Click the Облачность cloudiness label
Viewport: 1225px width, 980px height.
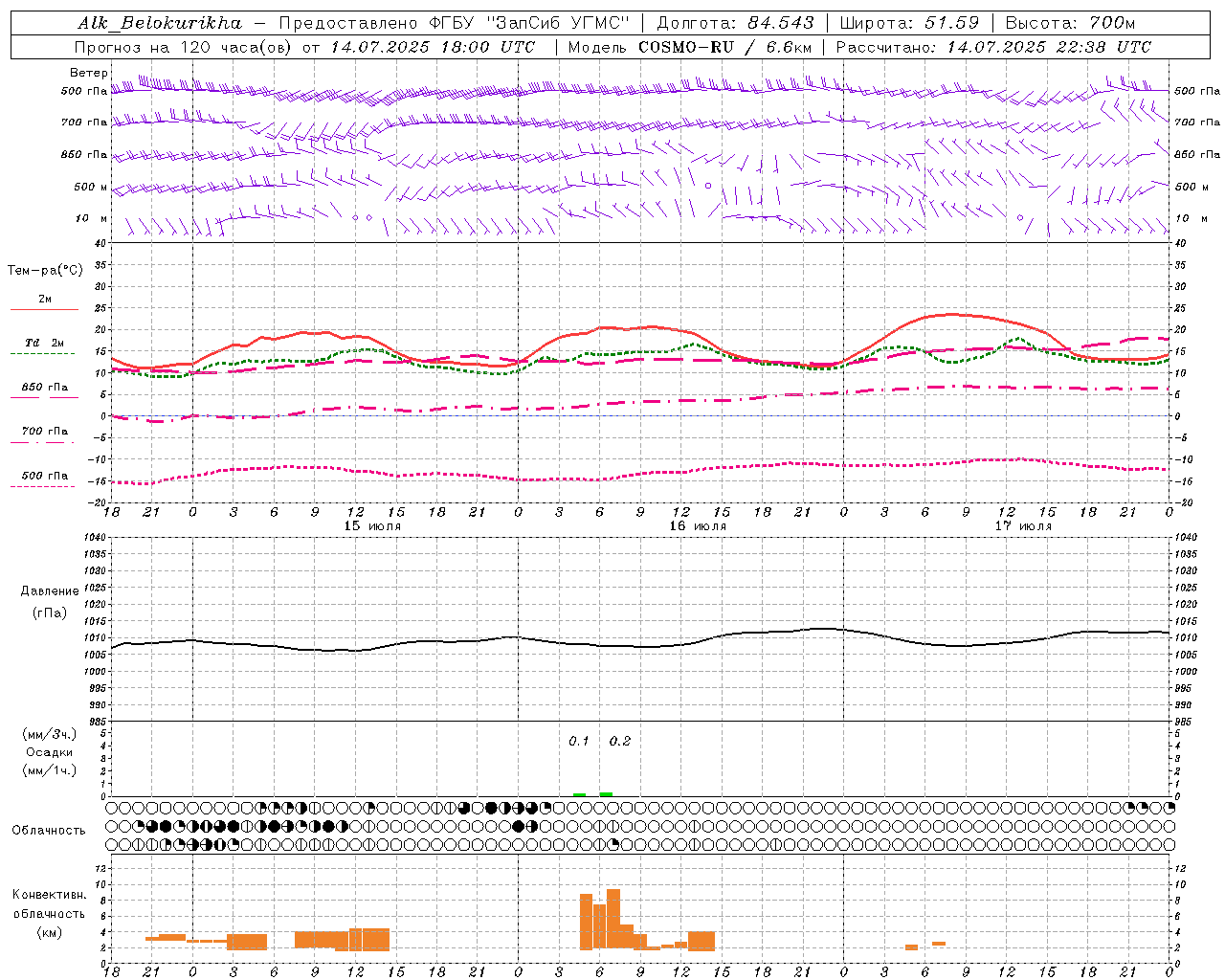pyautogui.click(x=49, y=831)
